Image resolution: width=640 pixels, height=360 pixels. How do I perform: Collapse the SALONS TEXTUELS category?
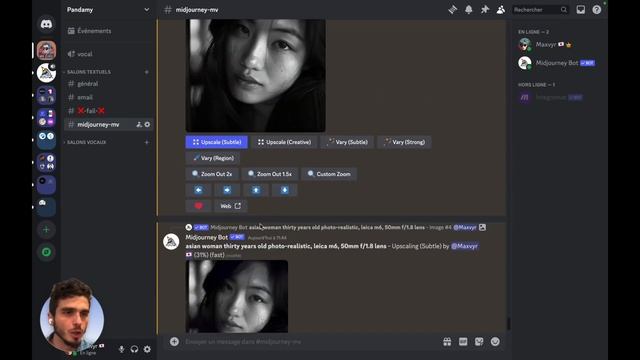(89, 72)
